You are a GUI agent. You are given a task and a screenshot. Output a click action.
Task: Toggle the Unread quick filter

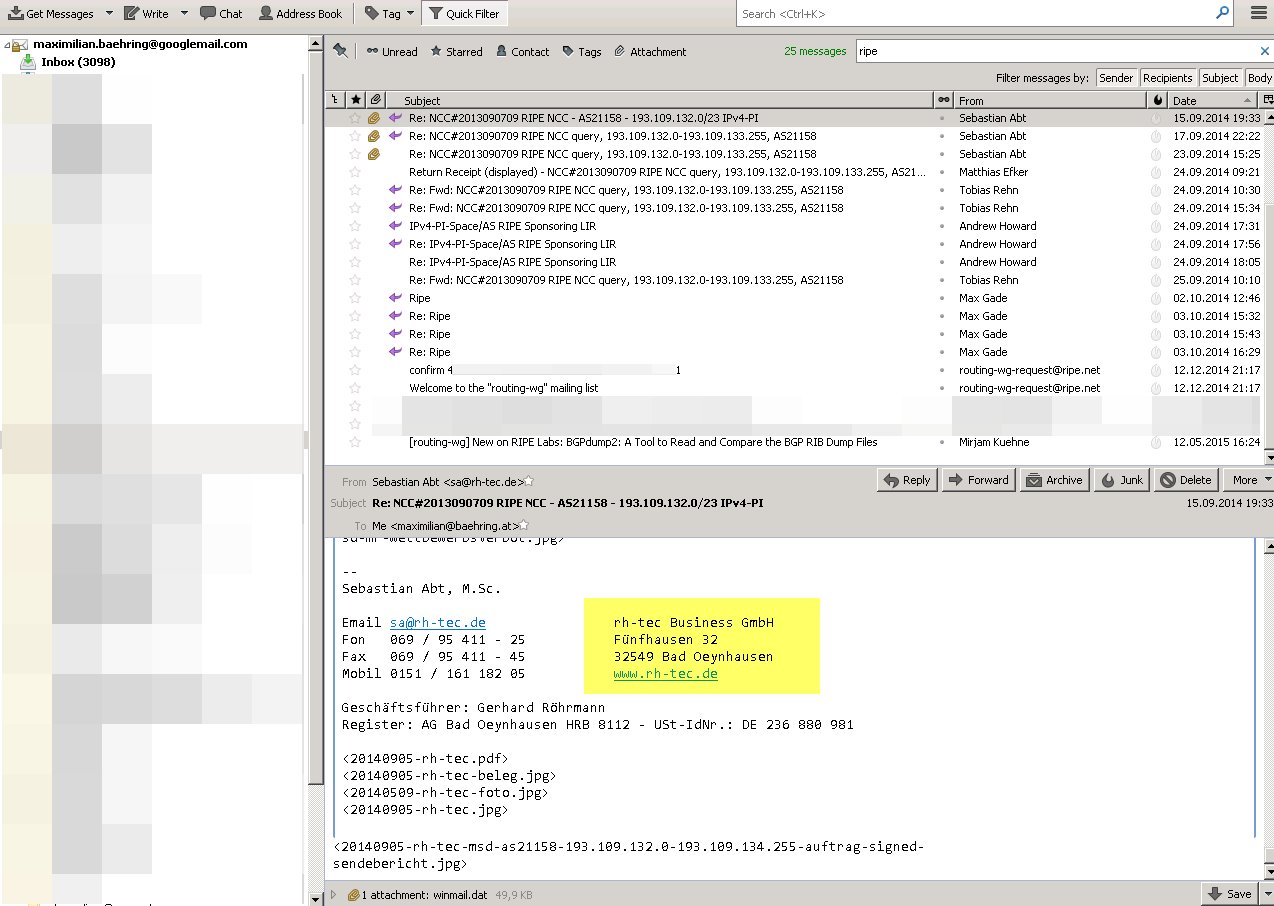point(391,52)
